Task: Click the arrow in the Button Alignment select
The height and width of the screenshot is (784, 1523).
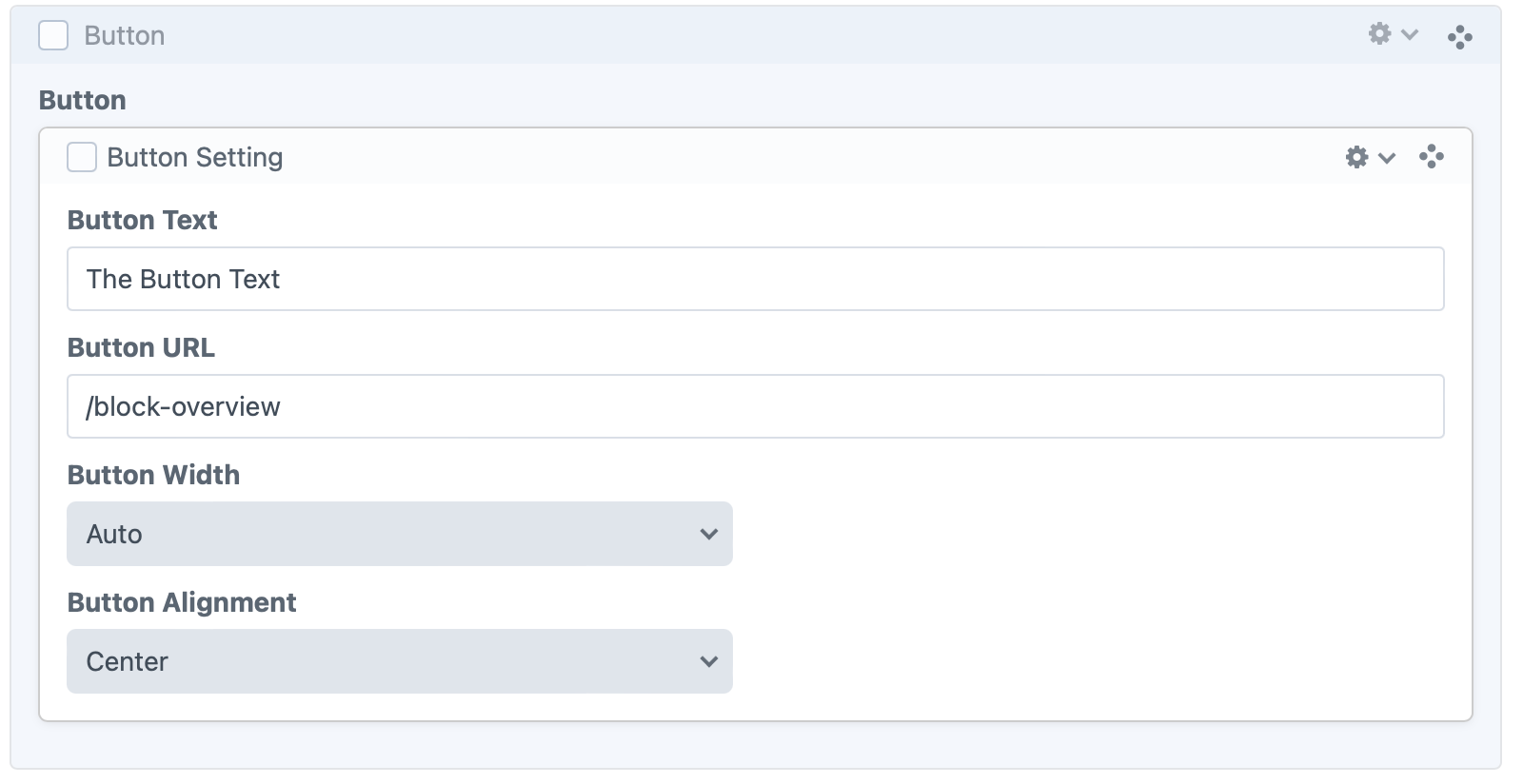Action: coord(708,661)
